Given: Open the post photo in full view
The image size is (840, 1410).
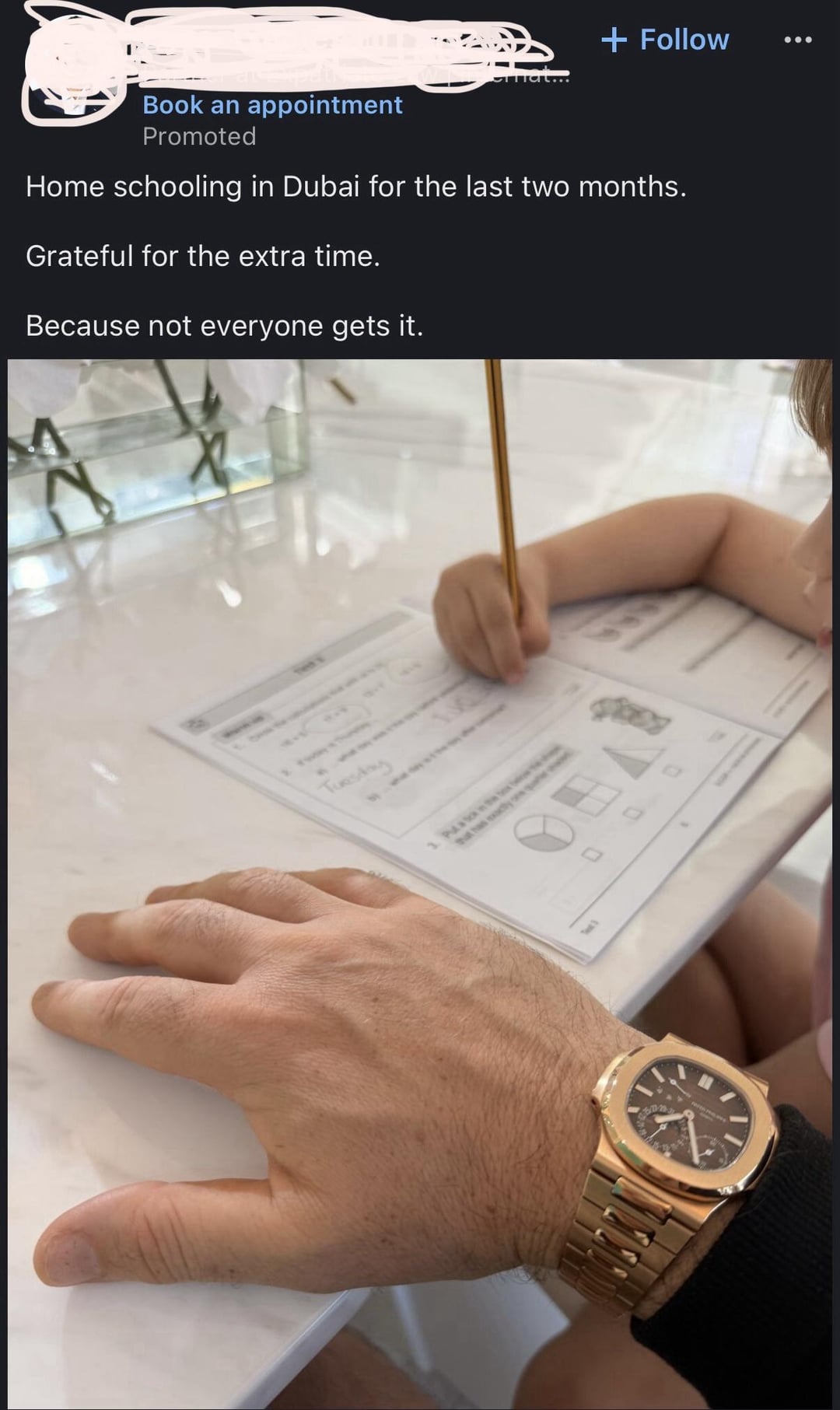Looking at the screenshot, I should [x=420, y=883].
